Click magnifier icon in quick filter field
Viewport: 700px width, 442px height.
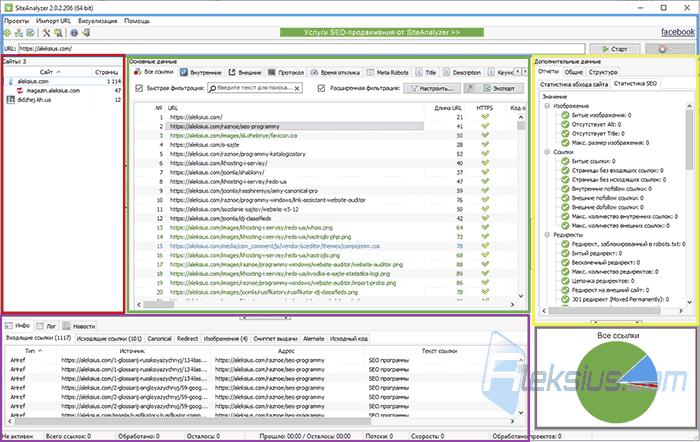pos(213,88)
